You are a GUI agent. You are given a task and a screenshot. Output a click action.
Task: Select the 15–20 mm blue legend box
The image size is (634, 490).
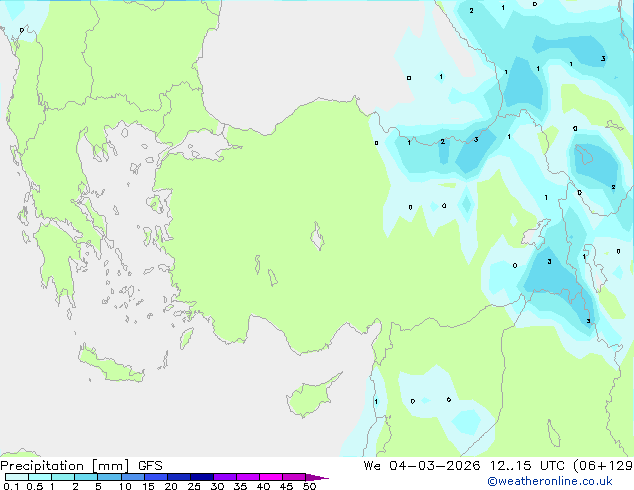pyautogui.click(x=156, y=477)
